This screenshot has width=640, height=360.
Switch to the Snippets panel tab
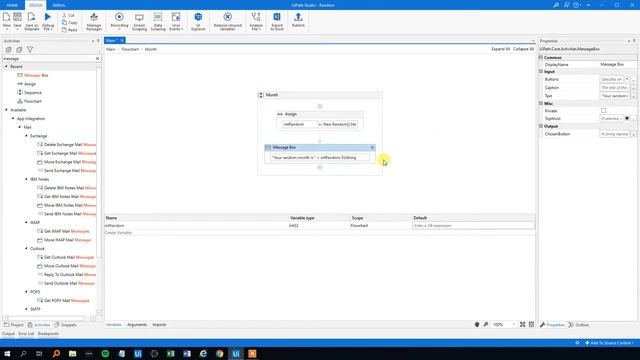[65, 325]
